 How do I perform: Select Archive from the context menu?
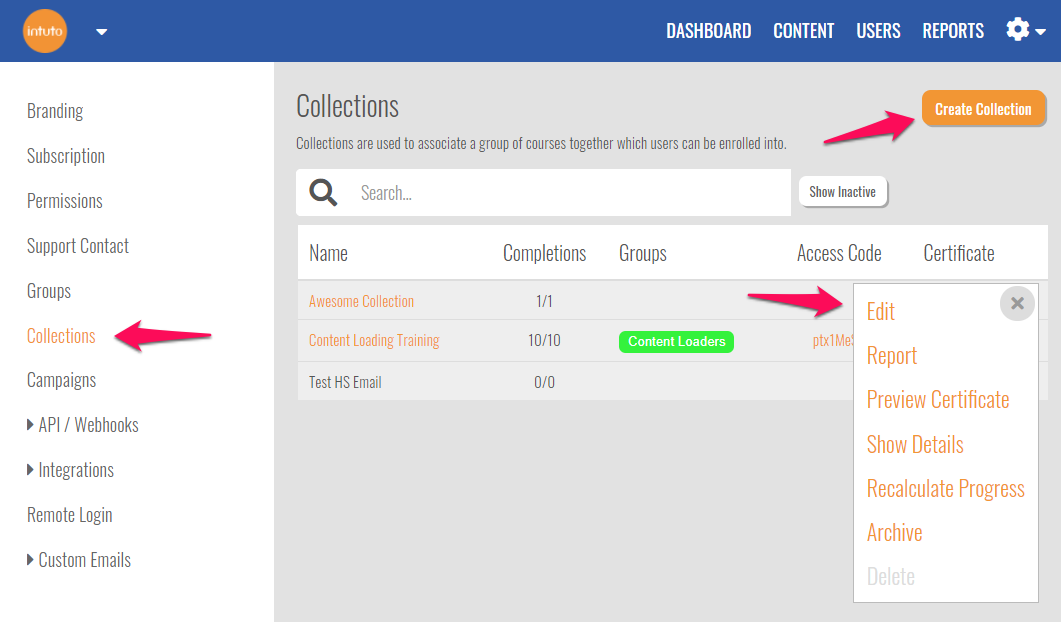pos(894,532)
